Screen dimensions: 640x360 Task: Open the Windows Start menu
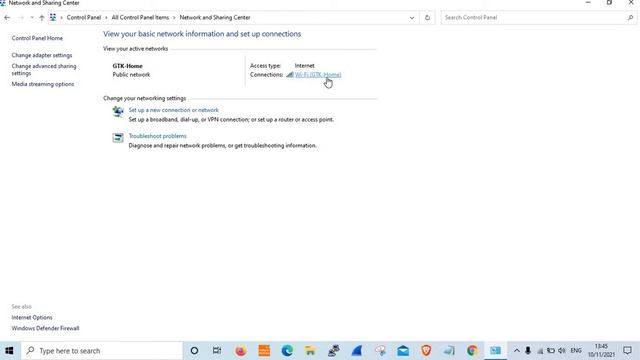click(x=9, y=351)
